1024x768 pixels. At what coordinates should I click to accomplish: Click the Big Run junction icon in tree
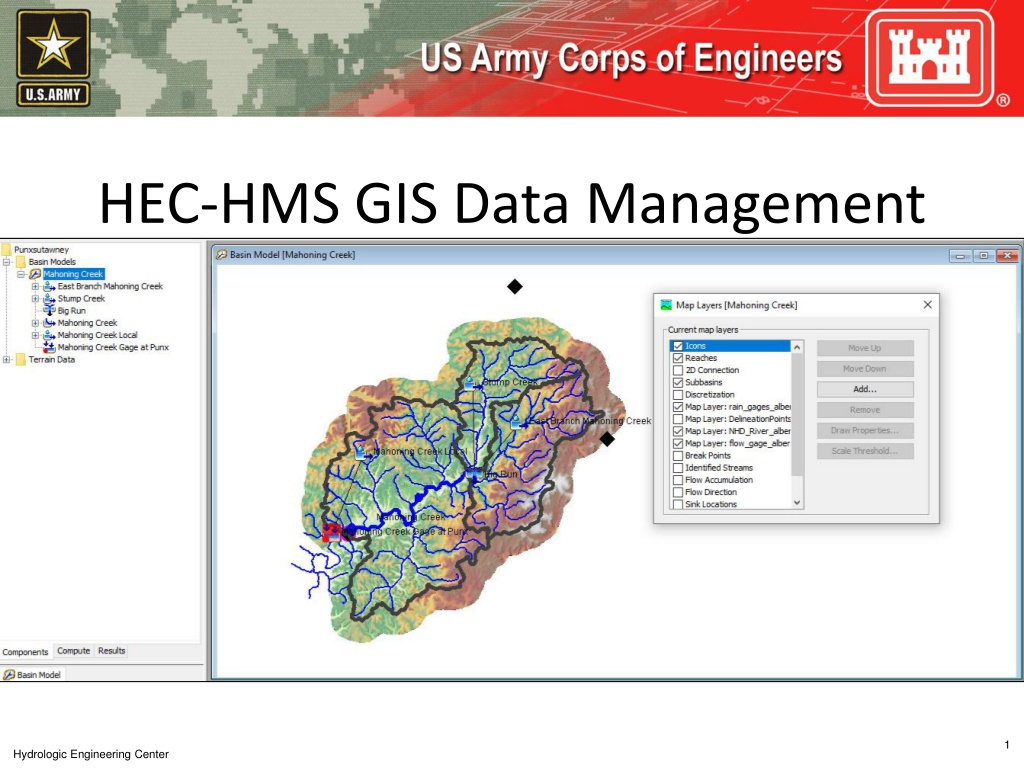[x=49, y=311]
